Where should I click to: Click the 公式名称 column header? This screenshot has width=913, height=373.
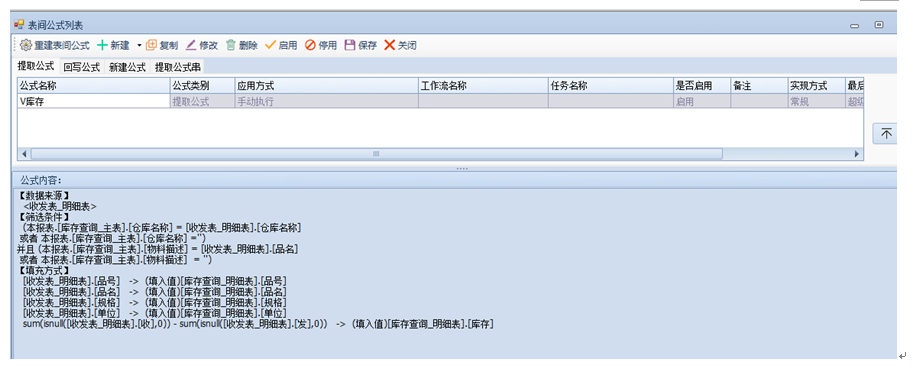[x=93, y=86]
